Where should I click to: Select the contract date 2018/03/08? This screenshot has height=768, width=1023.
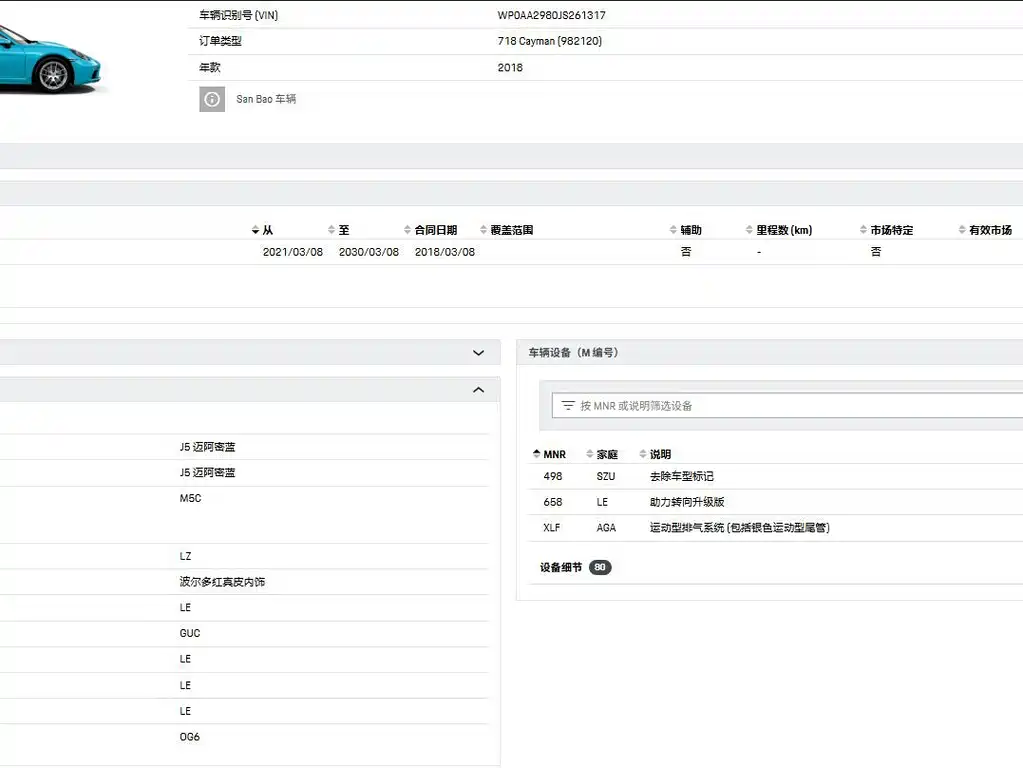(445, 252)
